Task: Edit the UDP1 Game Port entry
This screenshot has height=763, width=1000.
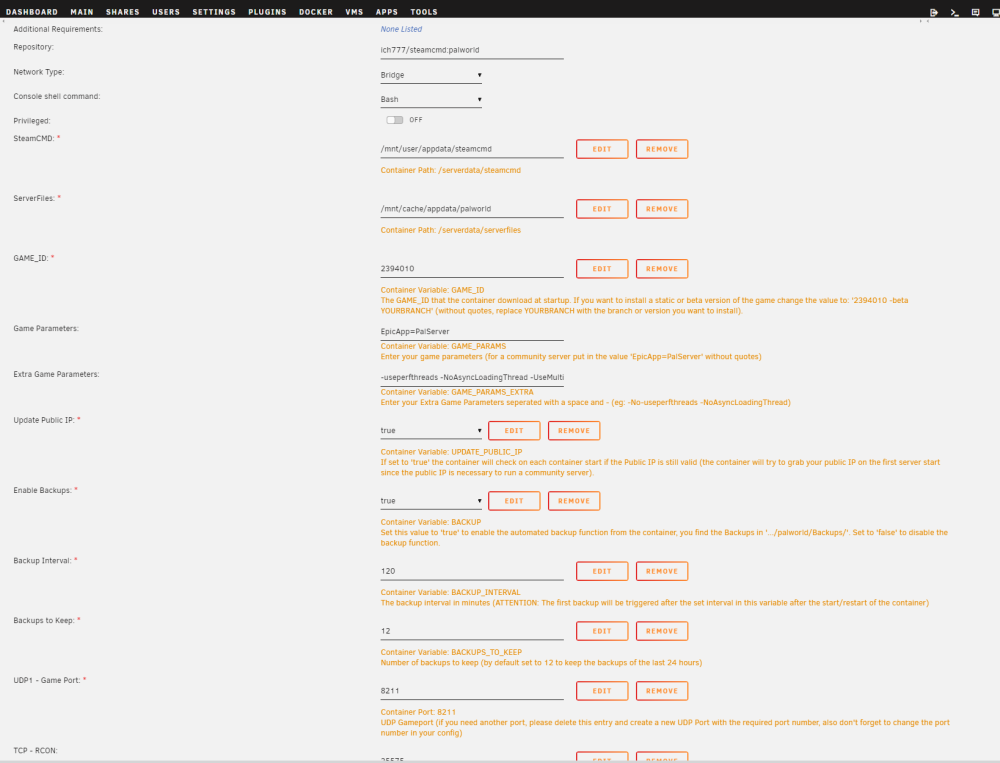Action: tap(602, 692)
